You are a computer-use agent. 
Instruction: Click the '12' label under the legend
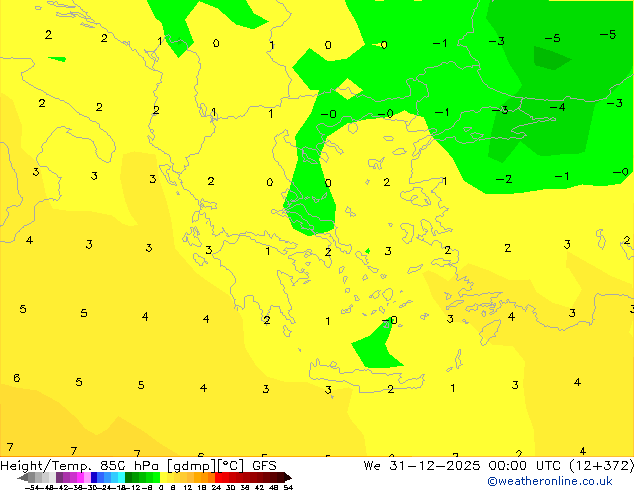(x=188, y=487)
